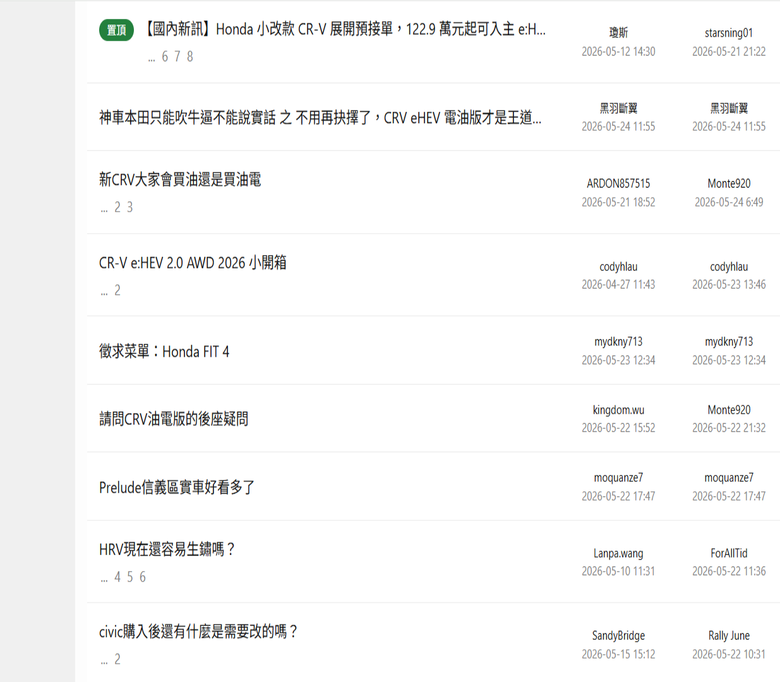Viewport: 780px width, 682px height.
Task: Open the civic購入後還有什麼是需要改的嗎 thread
Action: coord(198,632)
